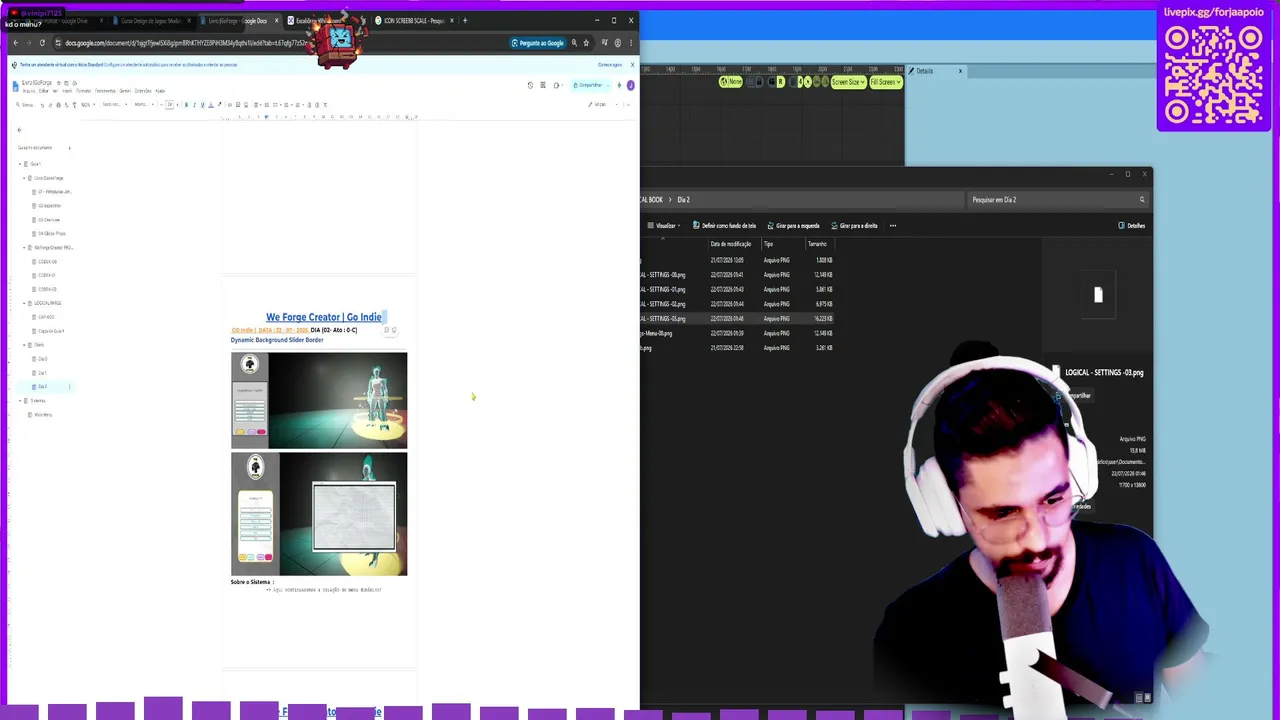
Task: Open the Arquivo menu in Docs
Action: point(29,91)
